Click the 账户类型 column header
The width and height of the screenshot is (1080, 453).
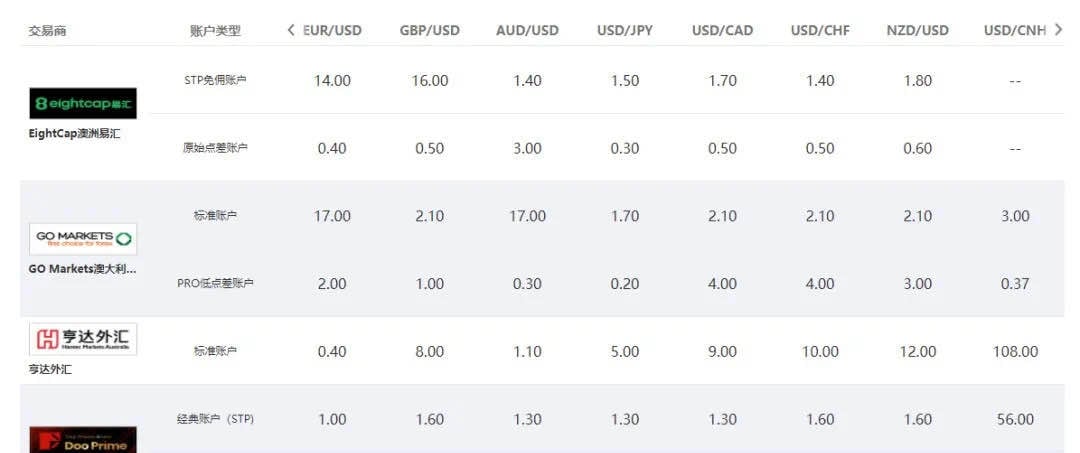point(215,31)
